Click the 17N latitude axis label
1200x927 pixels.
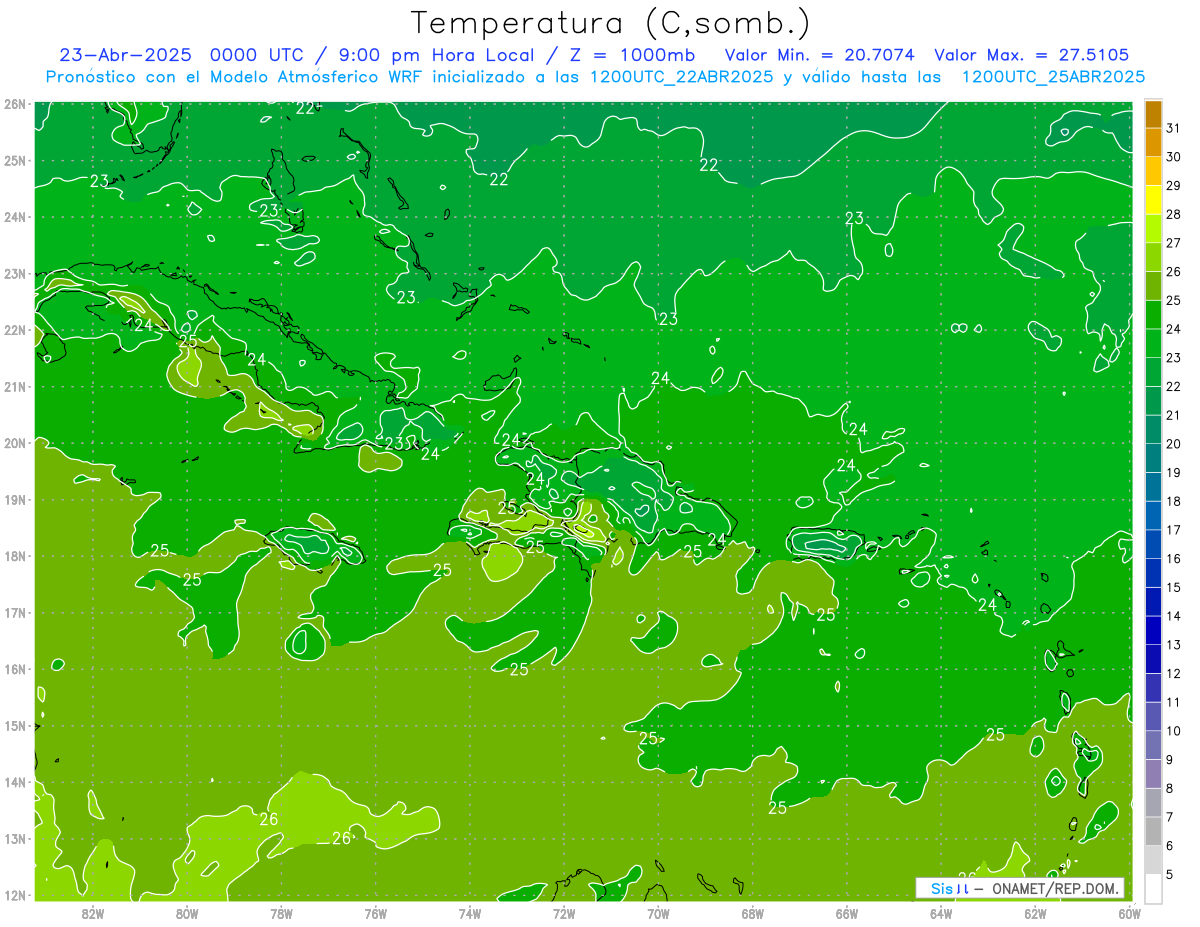pyautogui.click(x=15, y=612)
